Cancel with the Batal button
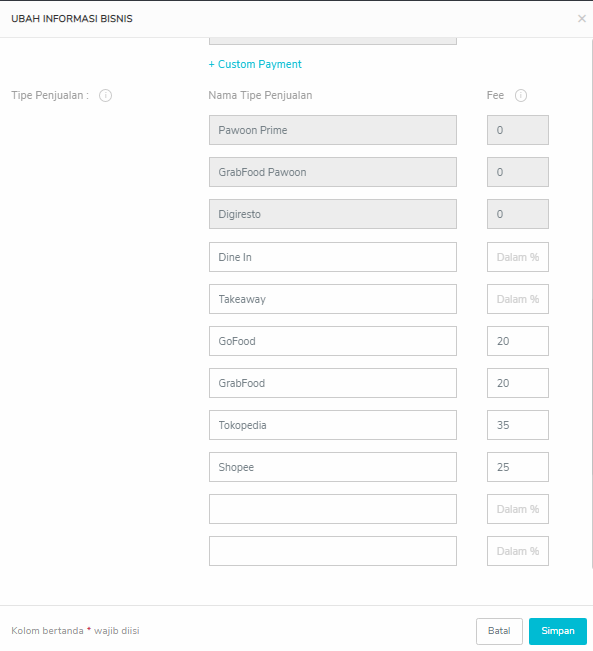This screenshot has width=593, height=651. click(499, 631)
